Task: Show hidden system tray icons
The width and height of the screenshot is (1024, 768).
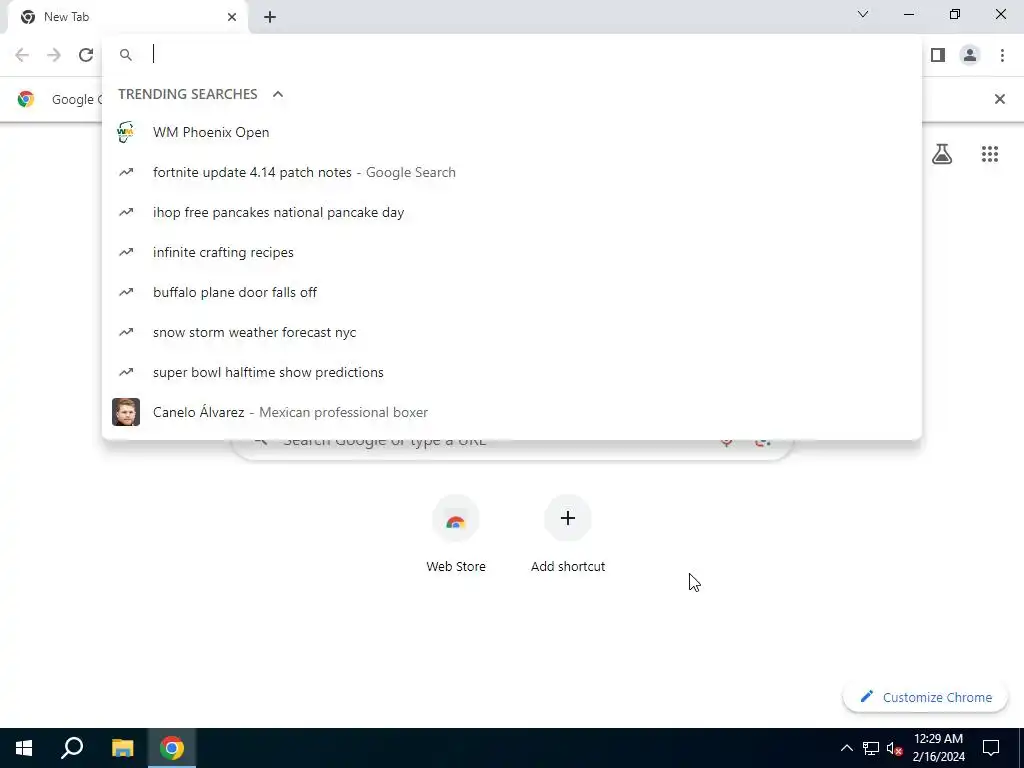Action: click(846, 748)
